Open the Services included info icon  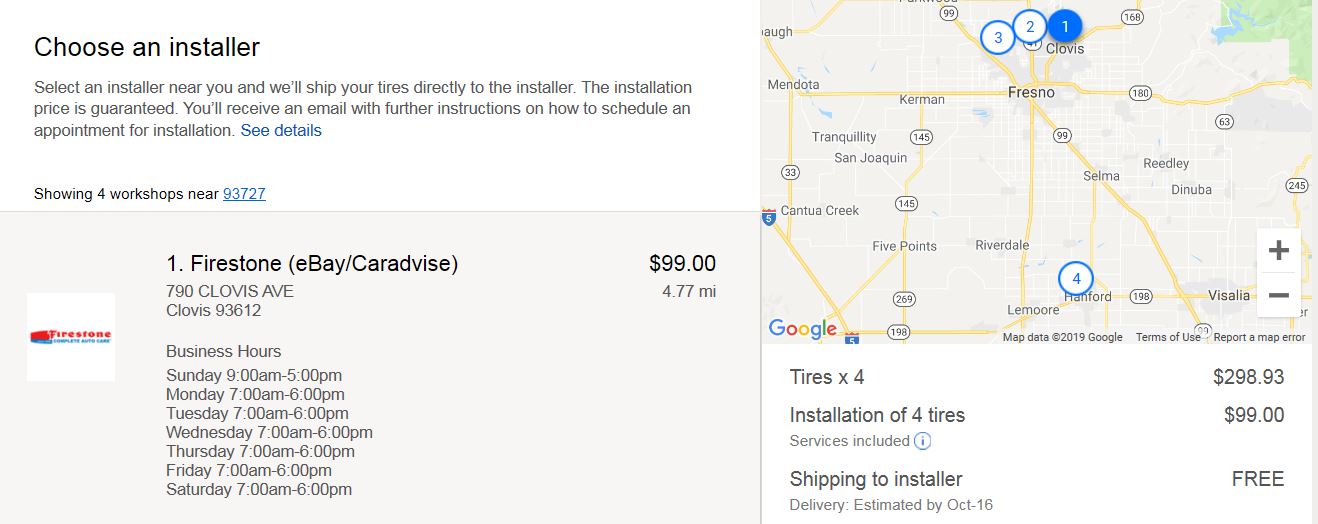point(923,441)
